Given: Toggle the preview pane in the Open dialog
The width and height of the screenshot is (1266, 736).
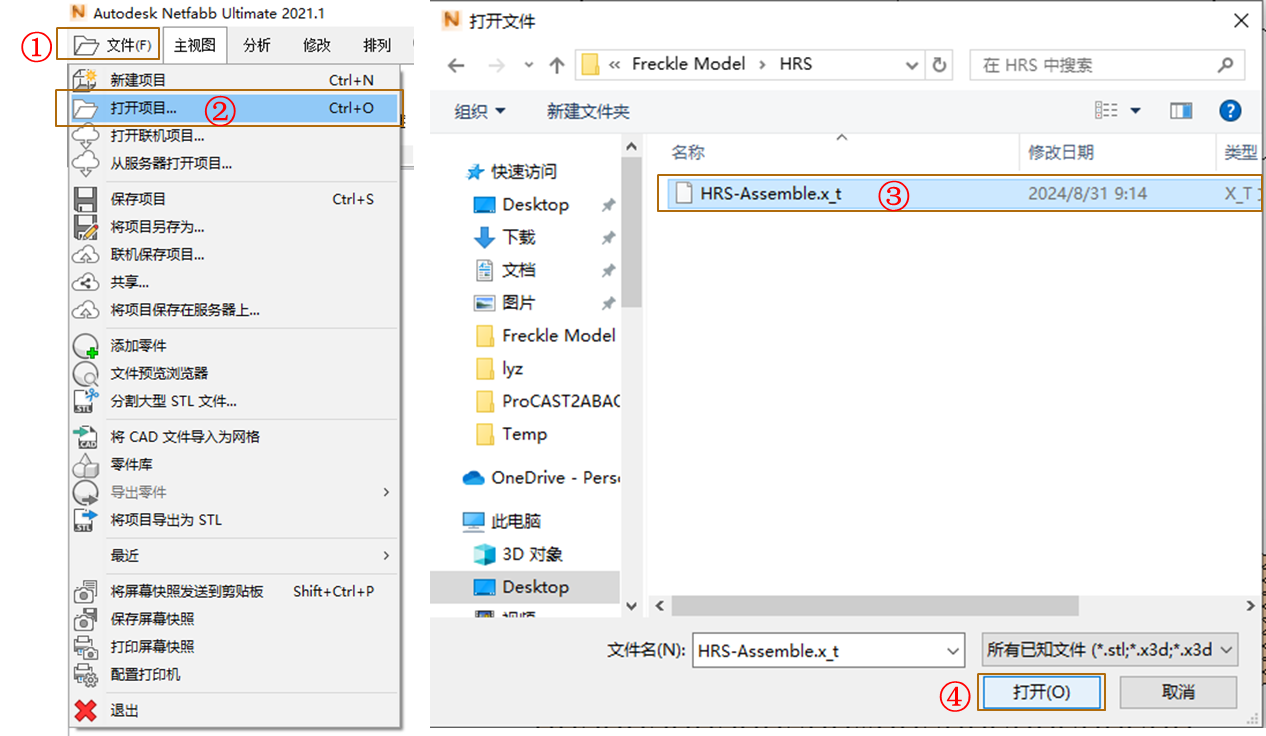Looking at the screenshot, I should pos(1181,110).
